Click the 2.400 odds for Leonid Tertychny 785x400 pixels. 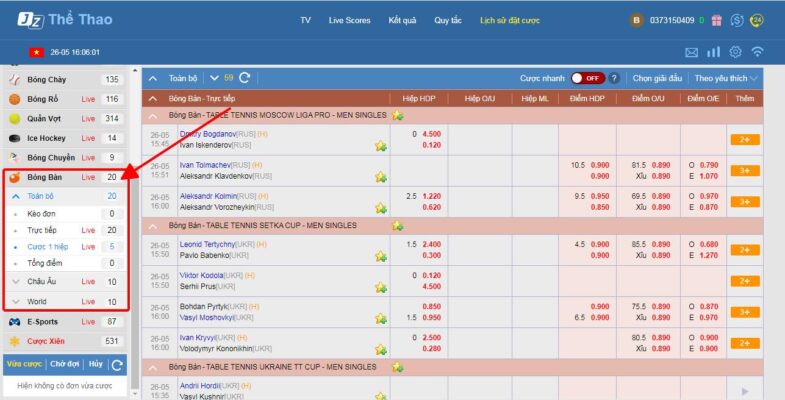point(431,244)
